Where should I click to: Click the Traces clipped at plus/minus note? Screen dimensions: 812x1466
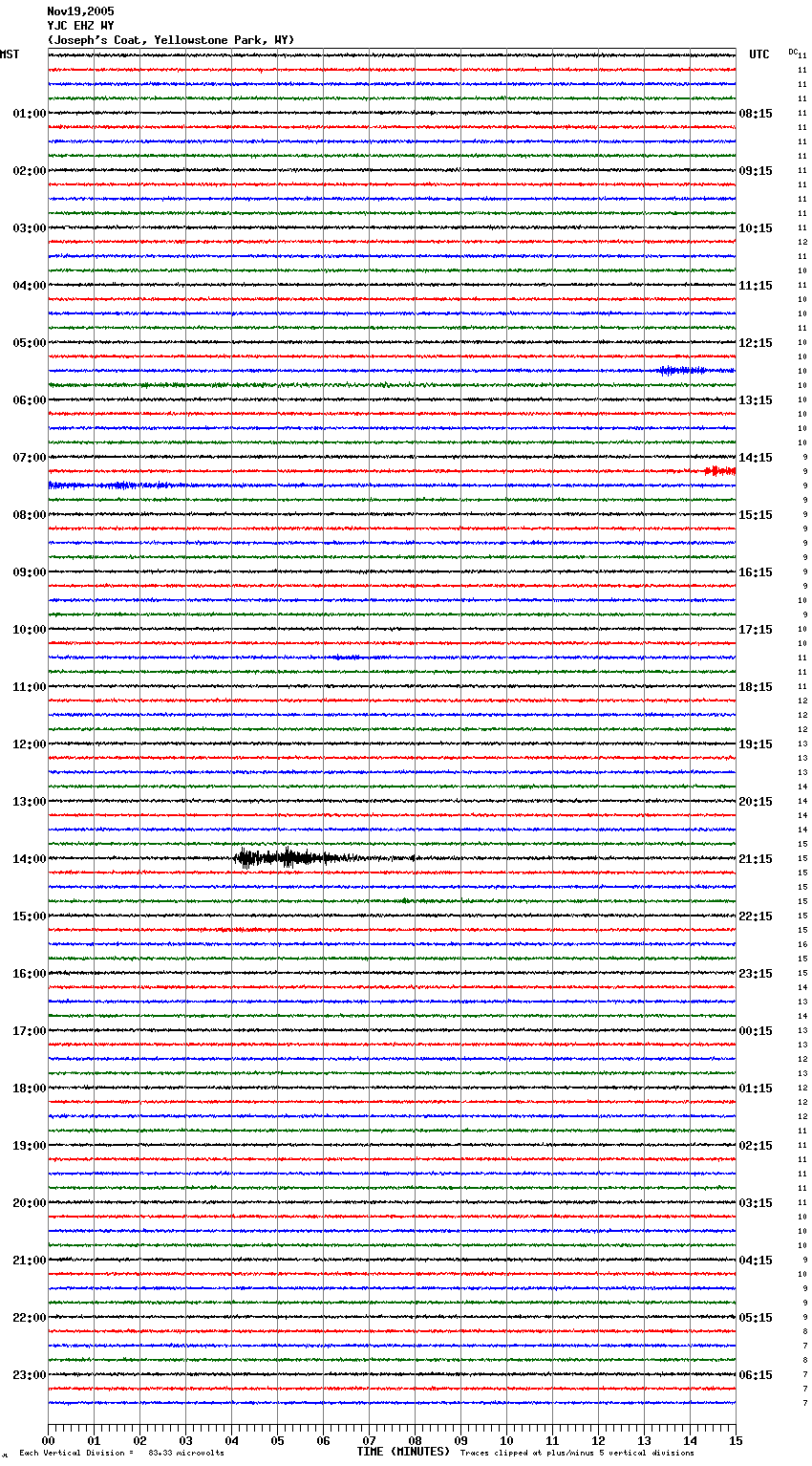click(x=577, y=1453)
